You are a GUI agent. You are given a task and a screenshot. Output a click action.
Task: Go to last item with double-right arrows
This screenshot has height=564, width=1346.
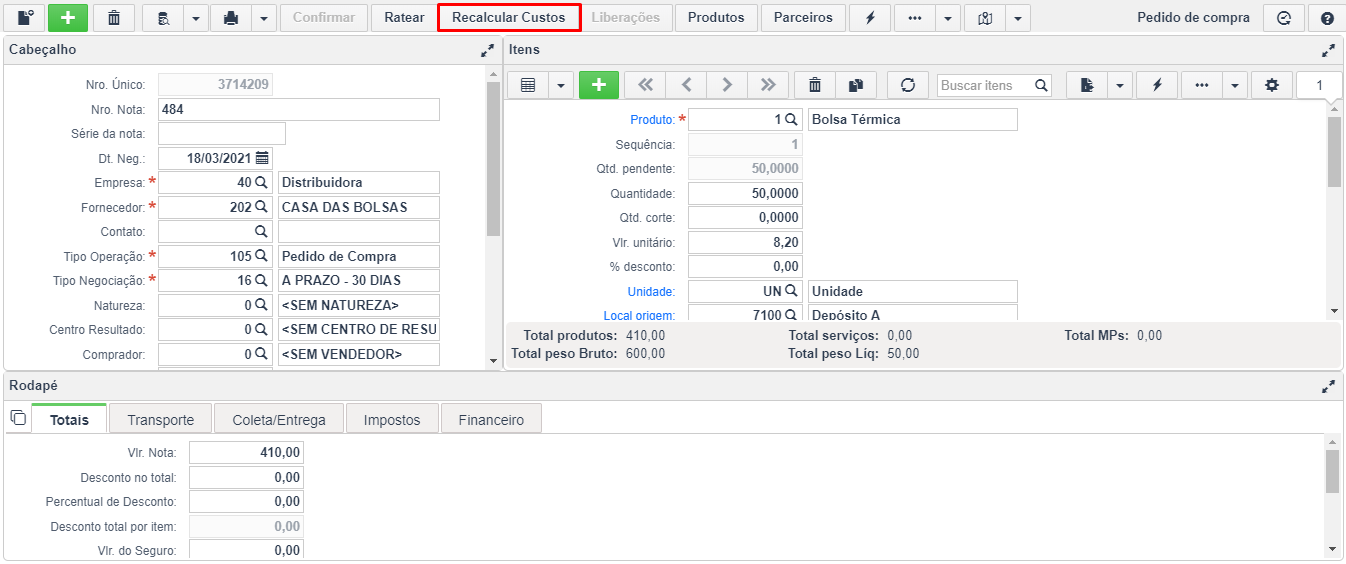tap(768, 85)
